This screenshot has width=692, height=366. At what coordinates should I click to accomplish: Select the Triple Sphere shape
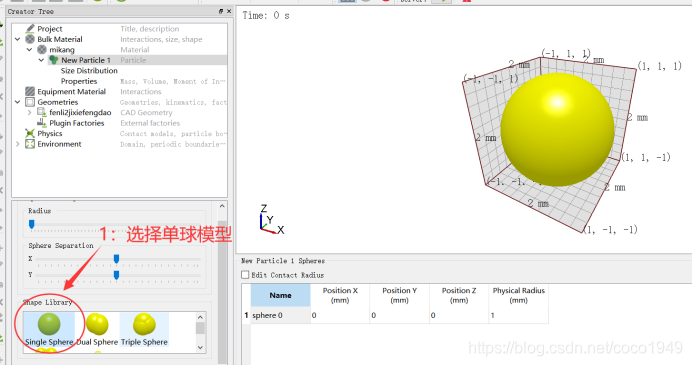tap(144, 330)
